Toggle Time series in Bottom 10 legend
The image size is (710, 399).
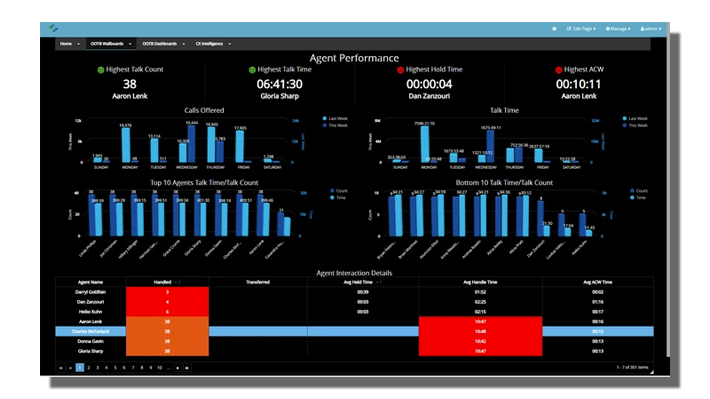(x=638, y=197)
